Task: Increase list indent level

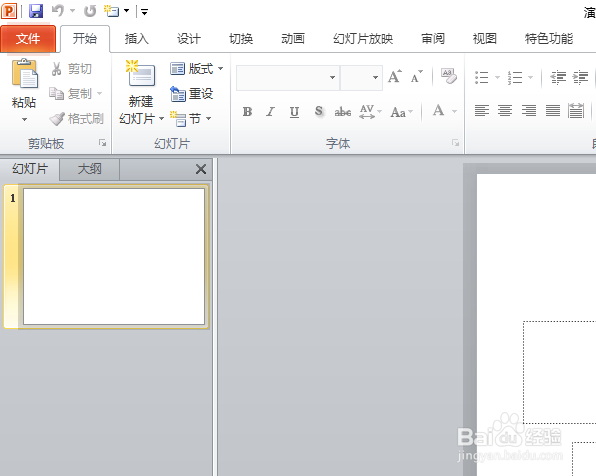Action: coord(580,78)
